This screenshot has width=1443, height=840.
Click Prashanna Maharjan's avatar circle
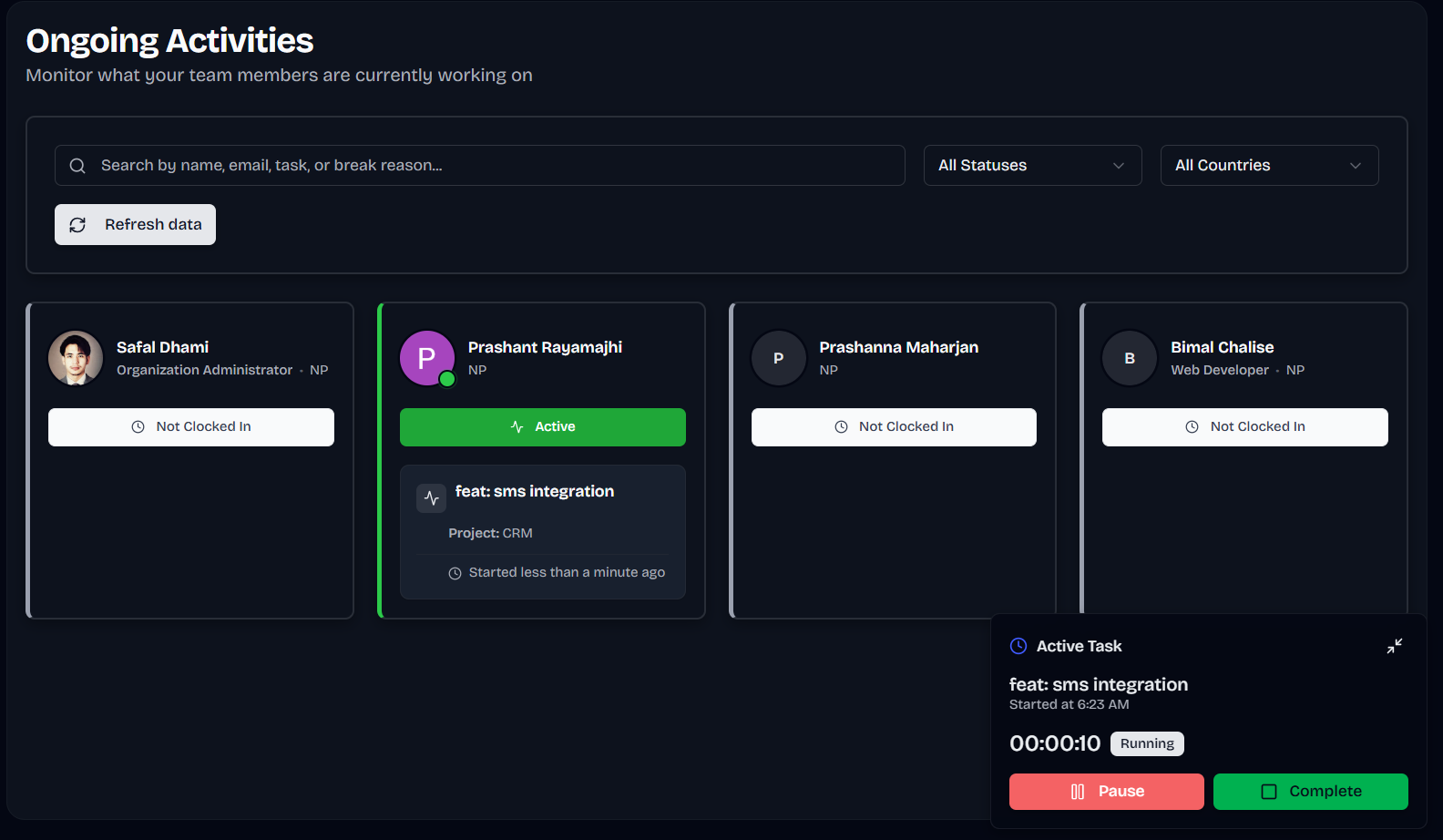click(778, 358)
